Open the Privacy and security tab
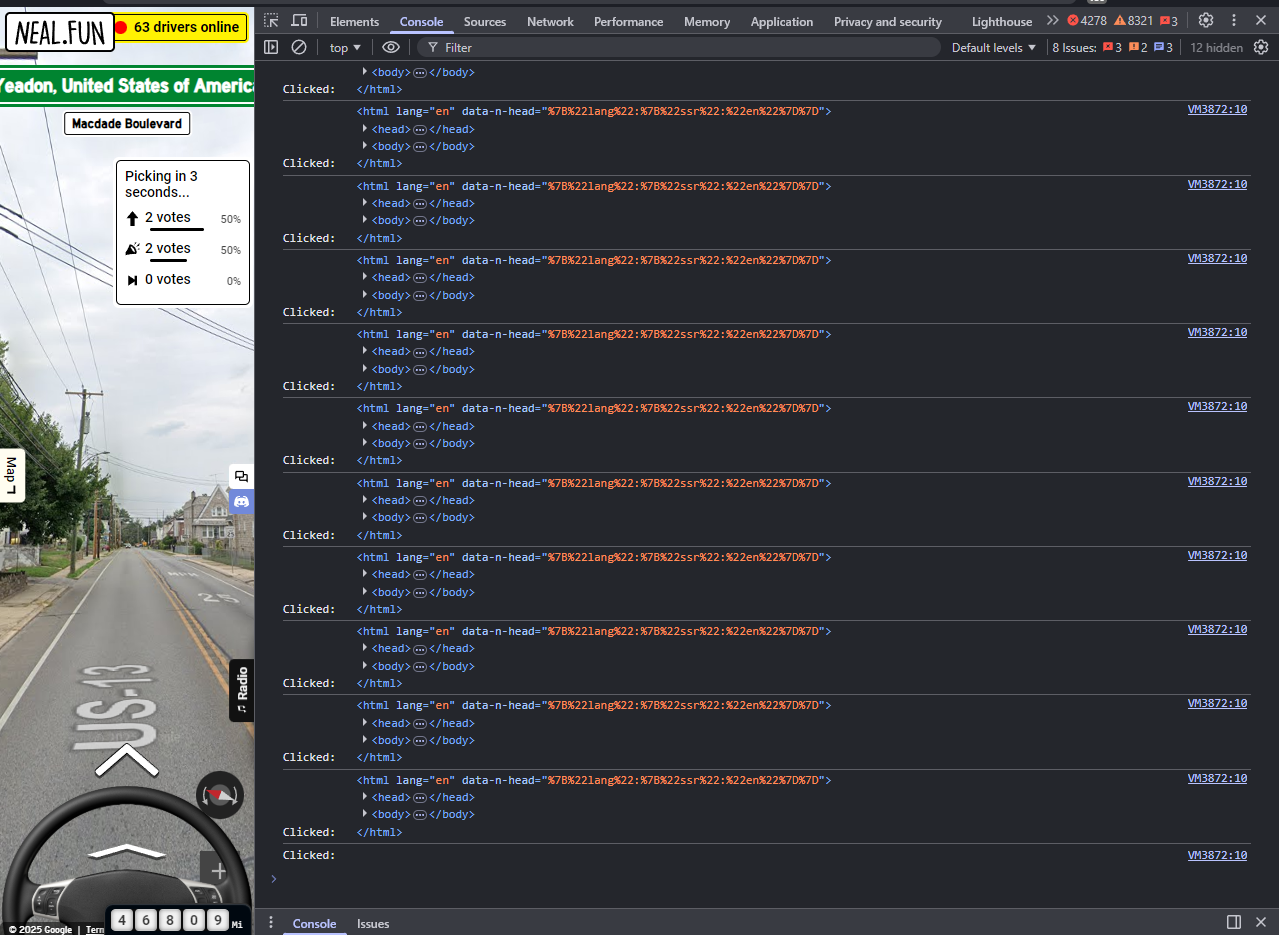This screenshot has width=1279, height=935. pos(888,21)
